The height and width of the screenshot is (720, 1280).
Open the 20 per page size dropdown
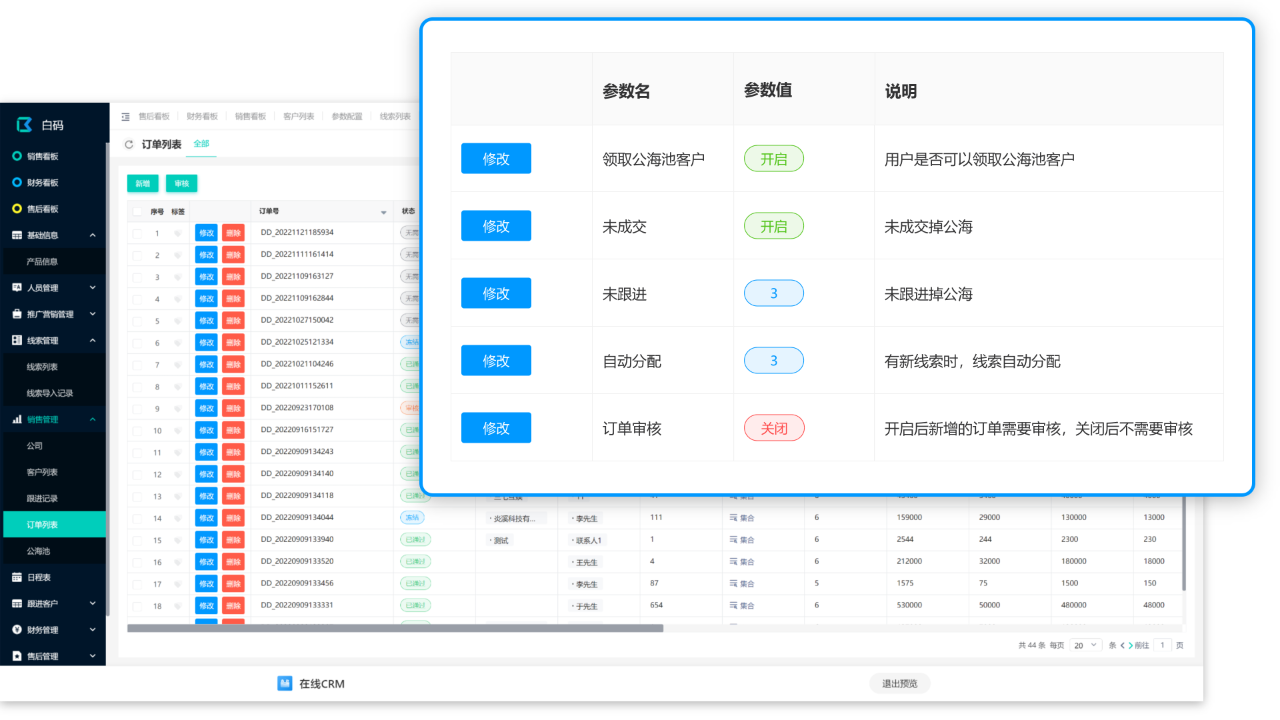[x=1084, y=646]
